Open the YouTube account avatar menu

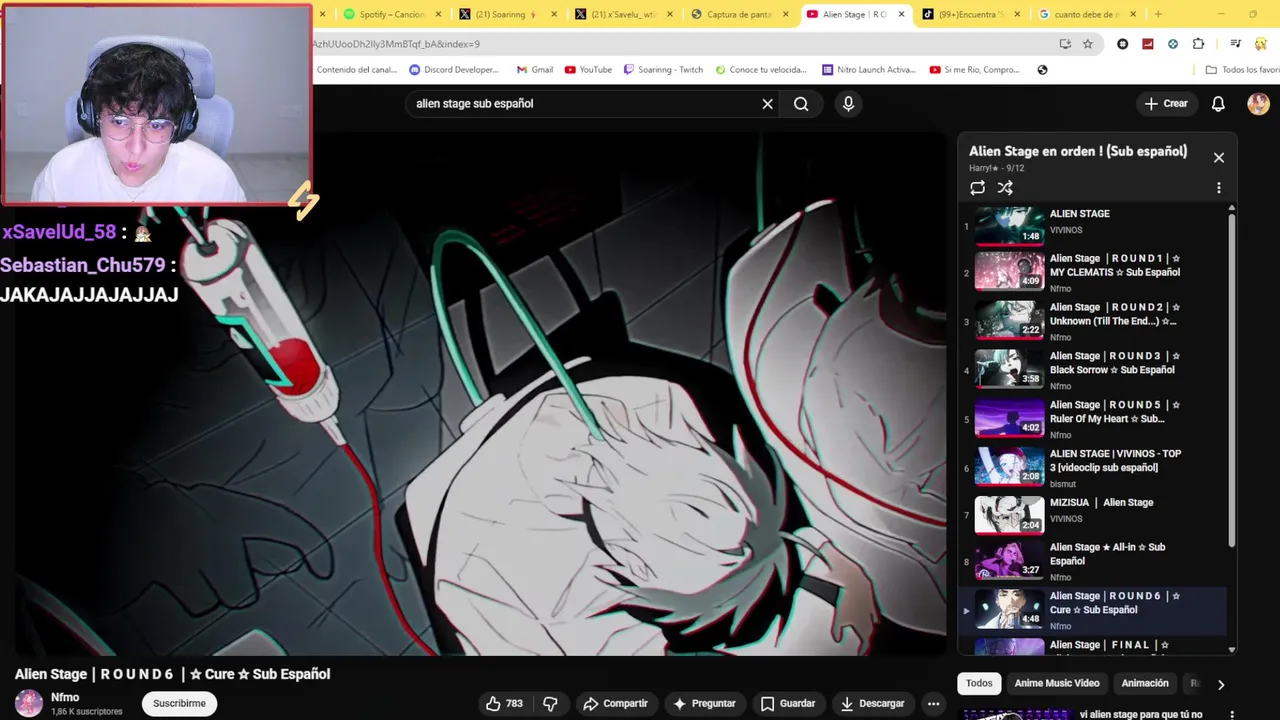pyautogui.click(x=1258, y=104)
